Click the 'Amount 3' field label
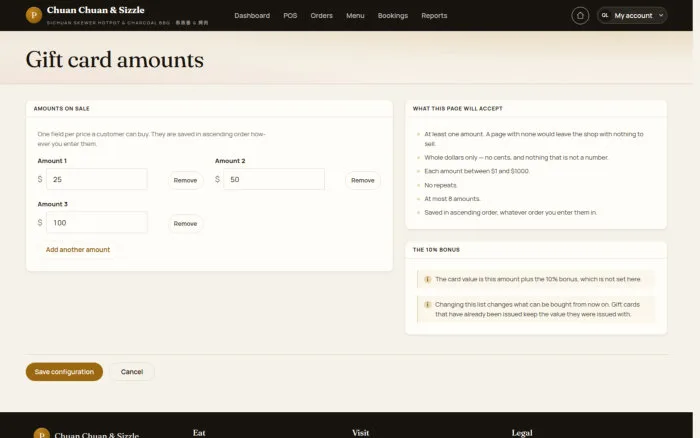The width and height of the screenshot is (700, 438). pos(53,204)
